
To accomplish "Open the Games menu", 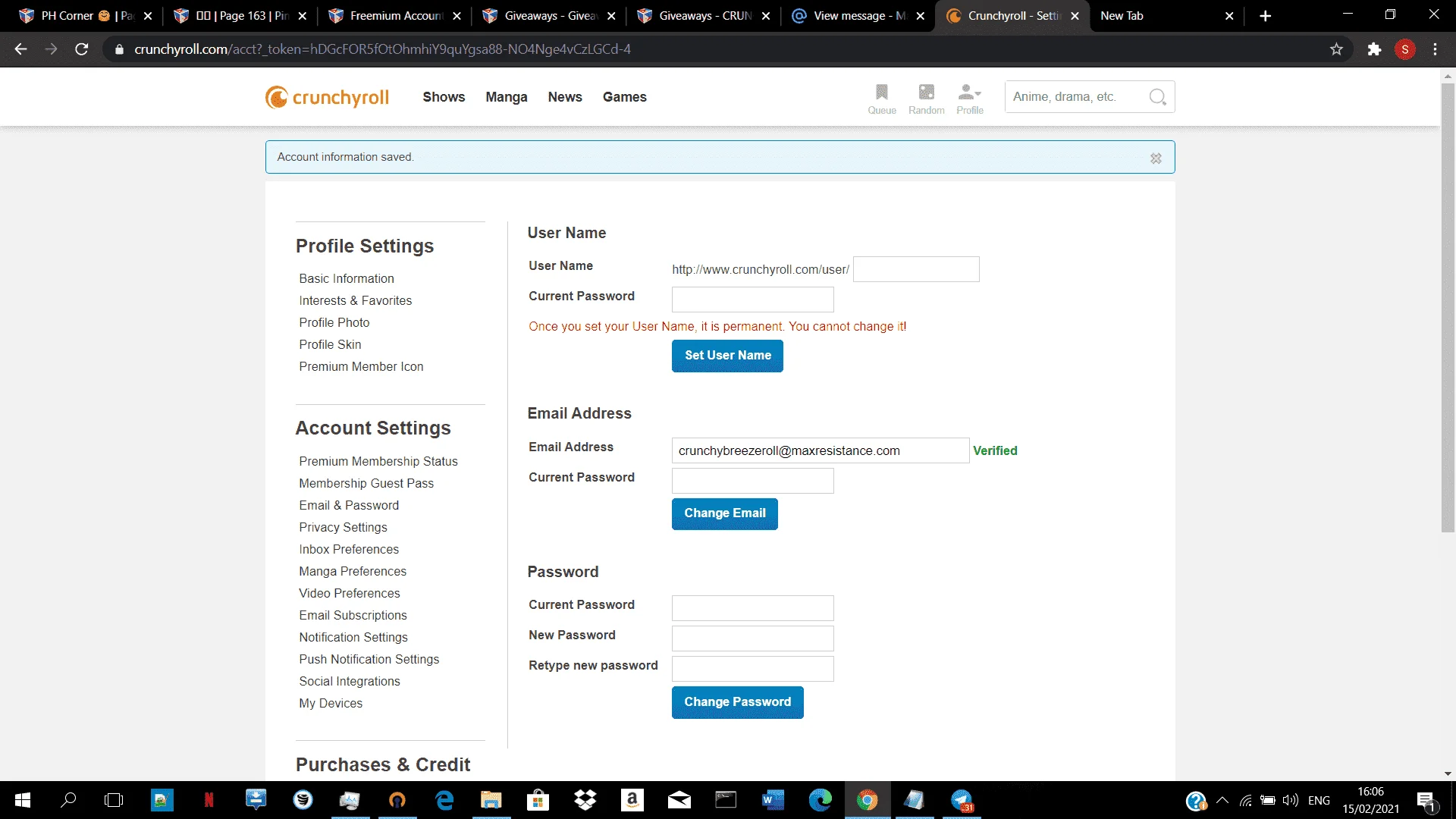I will pyautogui.click(x=625, y=97).
